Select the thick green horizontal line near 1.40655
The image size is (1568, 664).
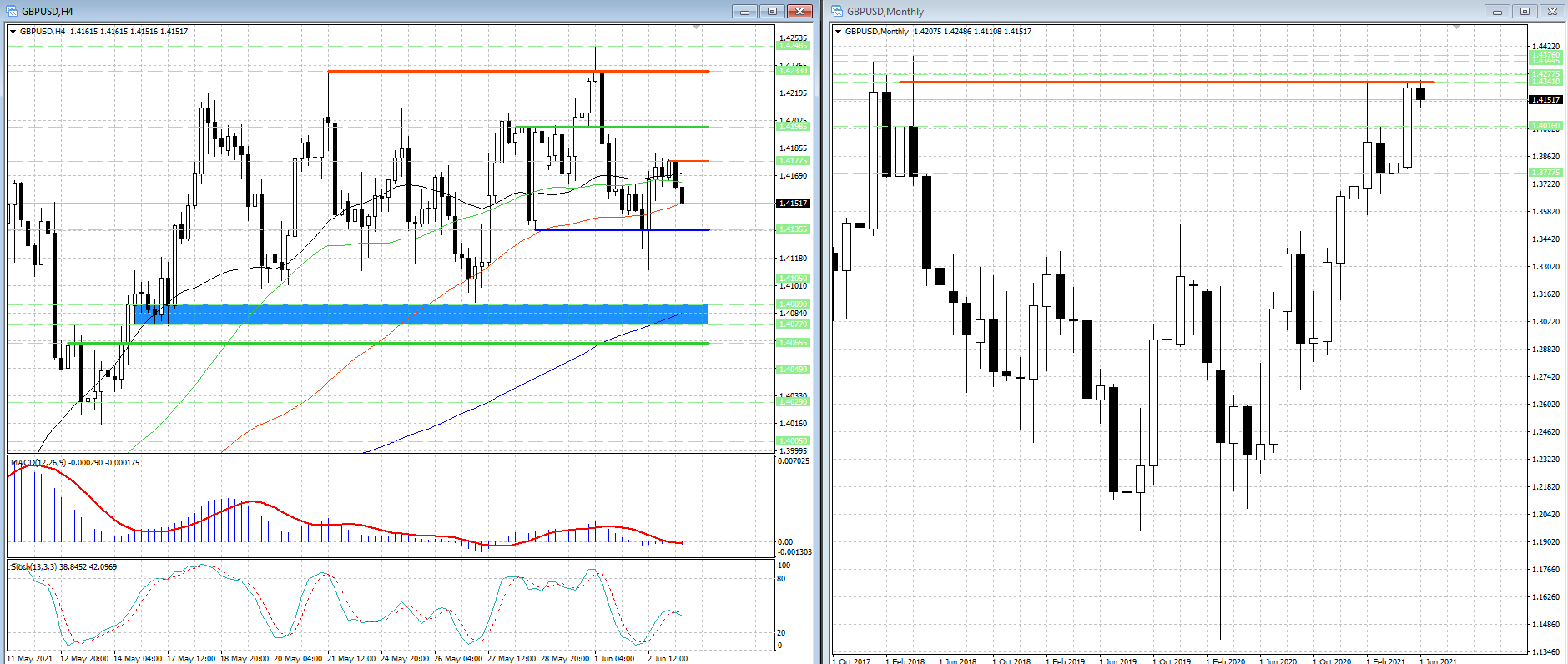(389, 343)
